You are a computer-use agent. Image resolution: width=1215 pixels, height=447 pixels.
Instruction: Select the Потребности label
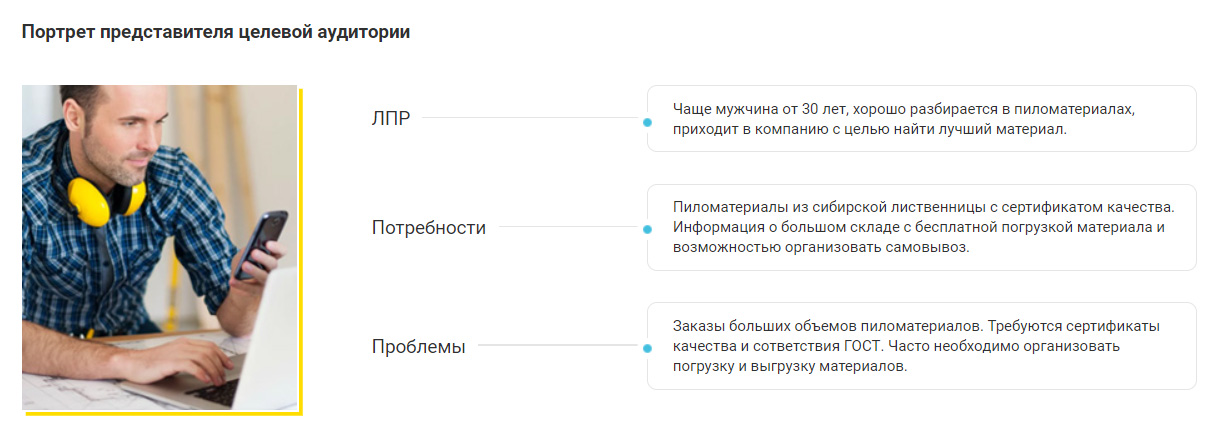429,228
